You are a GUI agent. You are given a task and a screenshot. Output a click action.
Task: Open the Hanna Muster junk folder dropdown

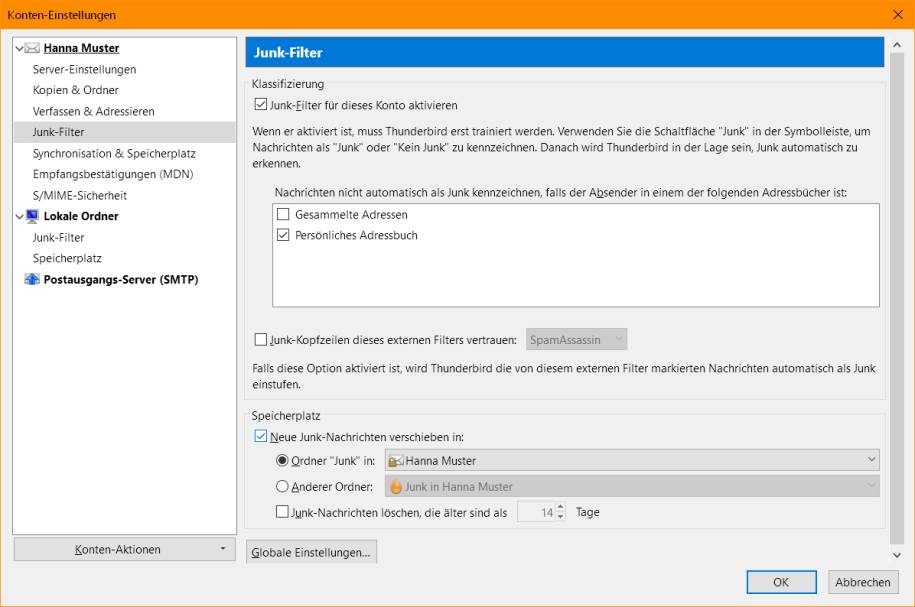click(x=632, y=461)
